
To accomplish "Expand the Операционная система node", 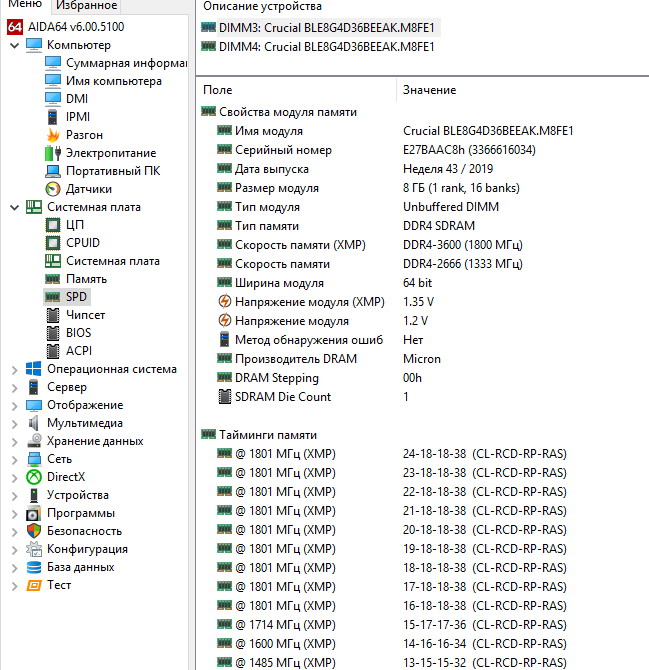I will click(x=15, y=370).
